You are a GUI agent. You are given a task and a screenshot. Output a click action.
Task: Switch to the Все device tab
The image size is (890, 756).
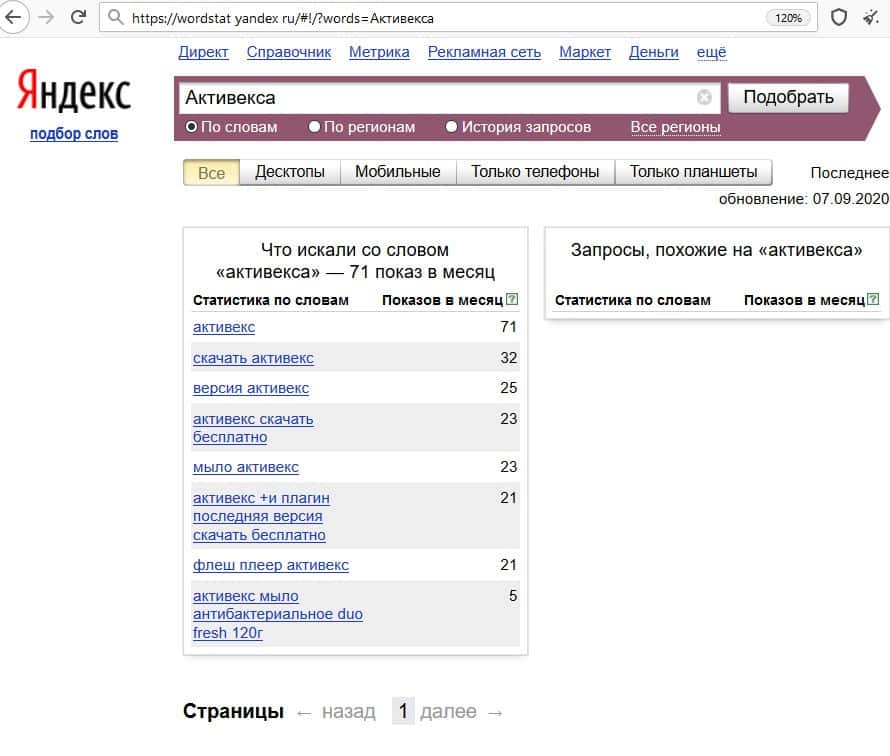[212, 173]
